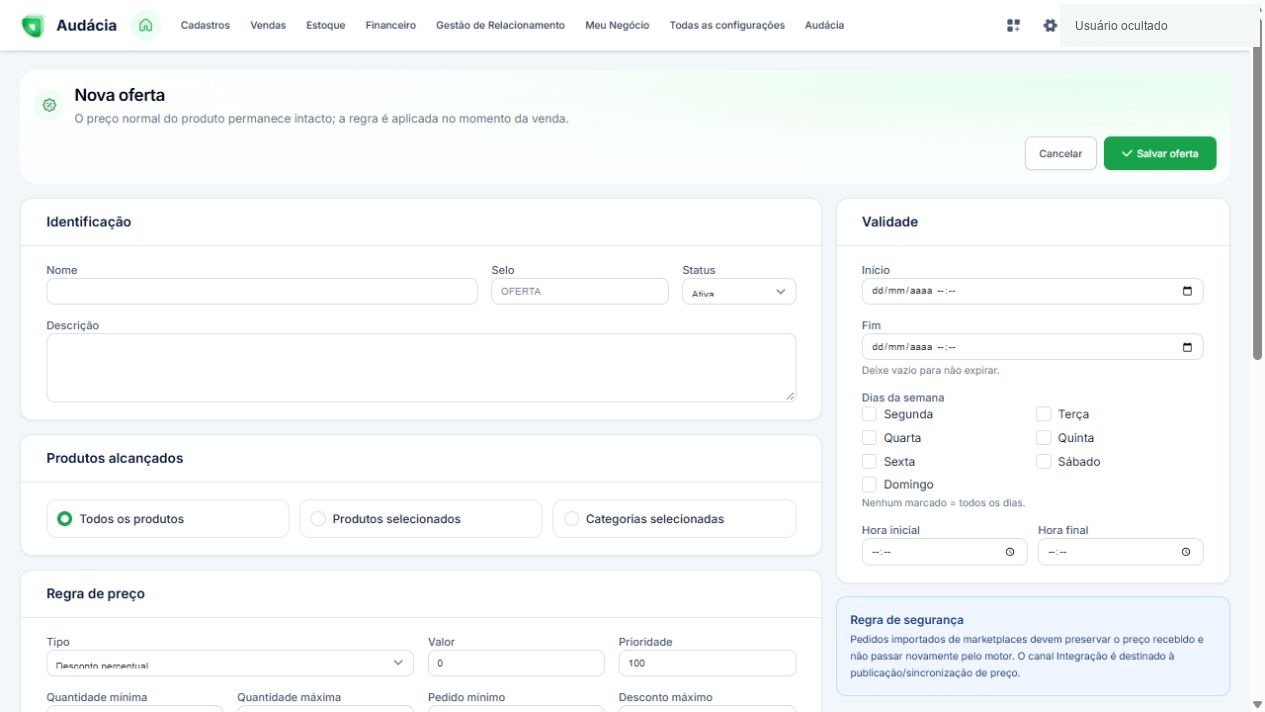The width and height of the screenshot is (1265, 712).
Task: Click the Cancelar button
Action: point(1061,153)
